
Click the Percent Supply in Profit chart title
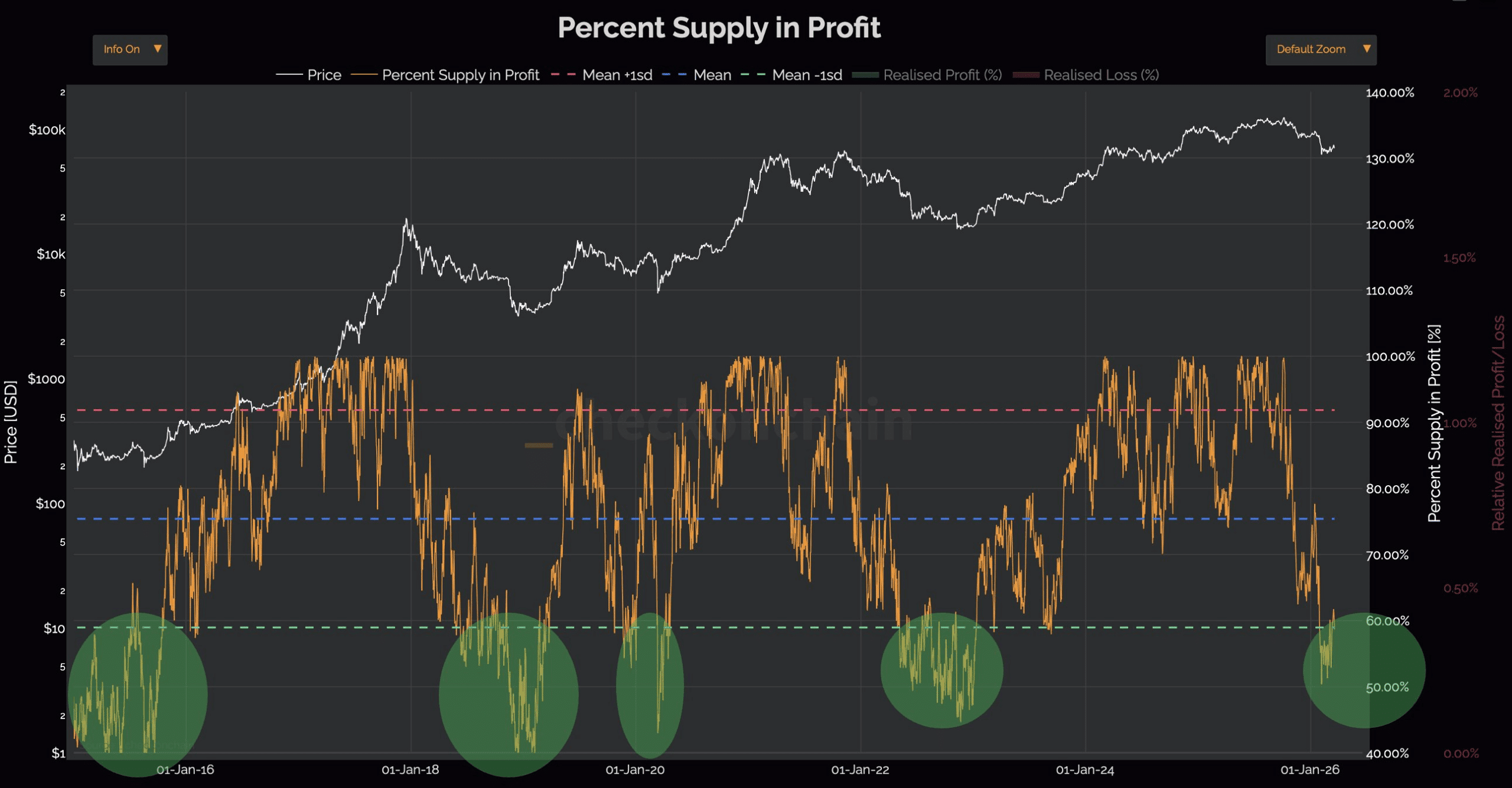click(x=719, y=28)
